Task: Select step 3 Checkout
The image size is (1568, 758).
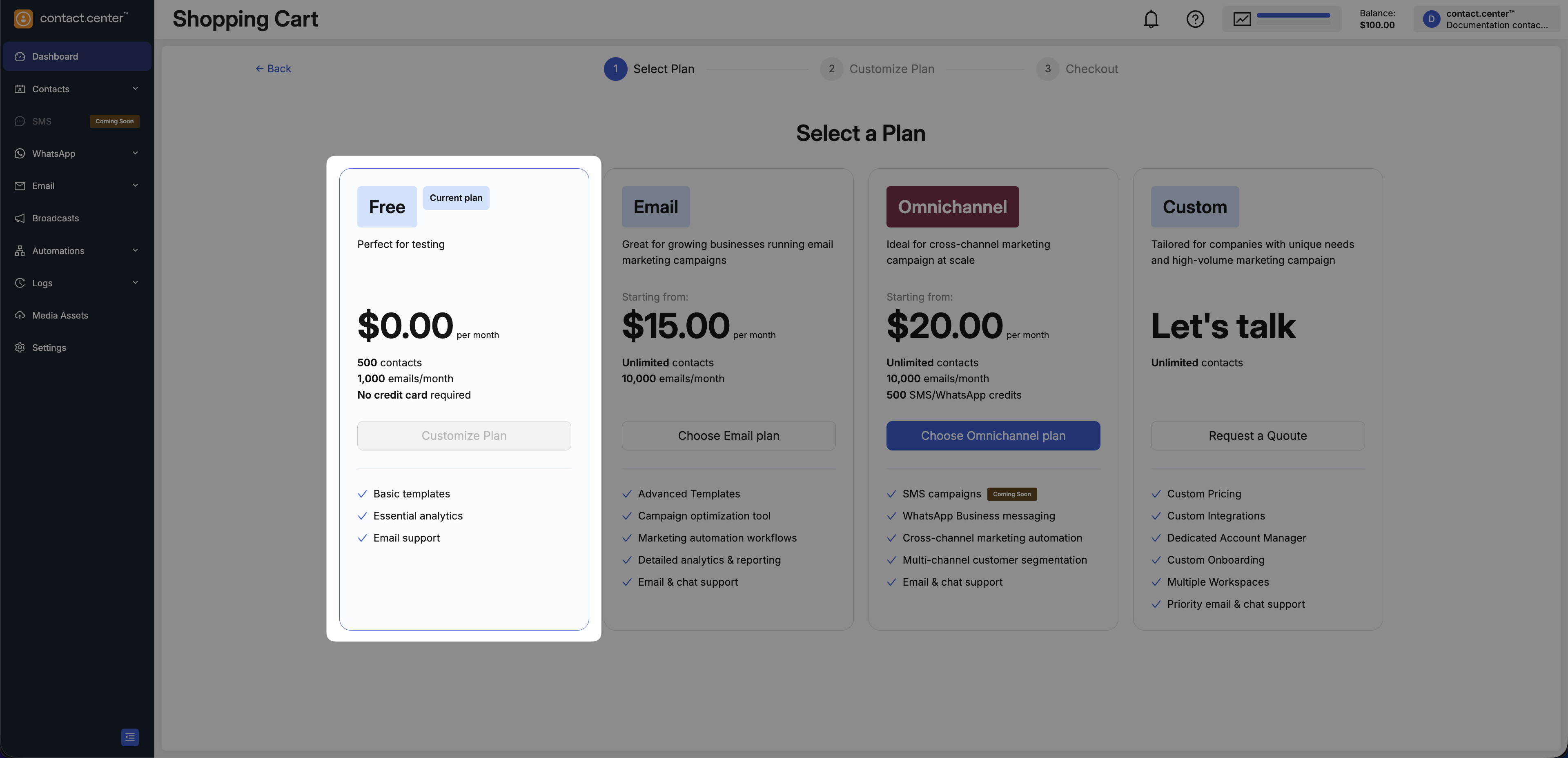Action: click(x=1078, y=69)
